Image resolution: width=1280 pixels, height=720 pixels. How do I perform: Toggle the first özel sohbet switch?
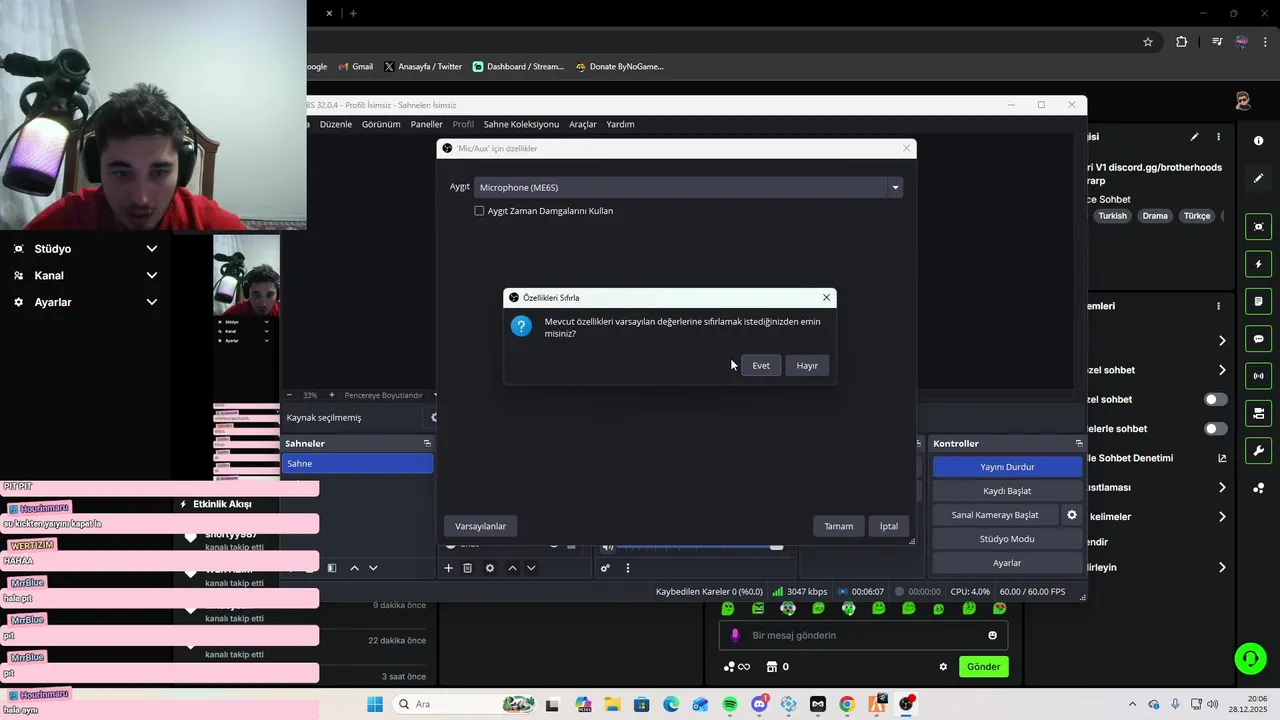(x=1216, y=399)
